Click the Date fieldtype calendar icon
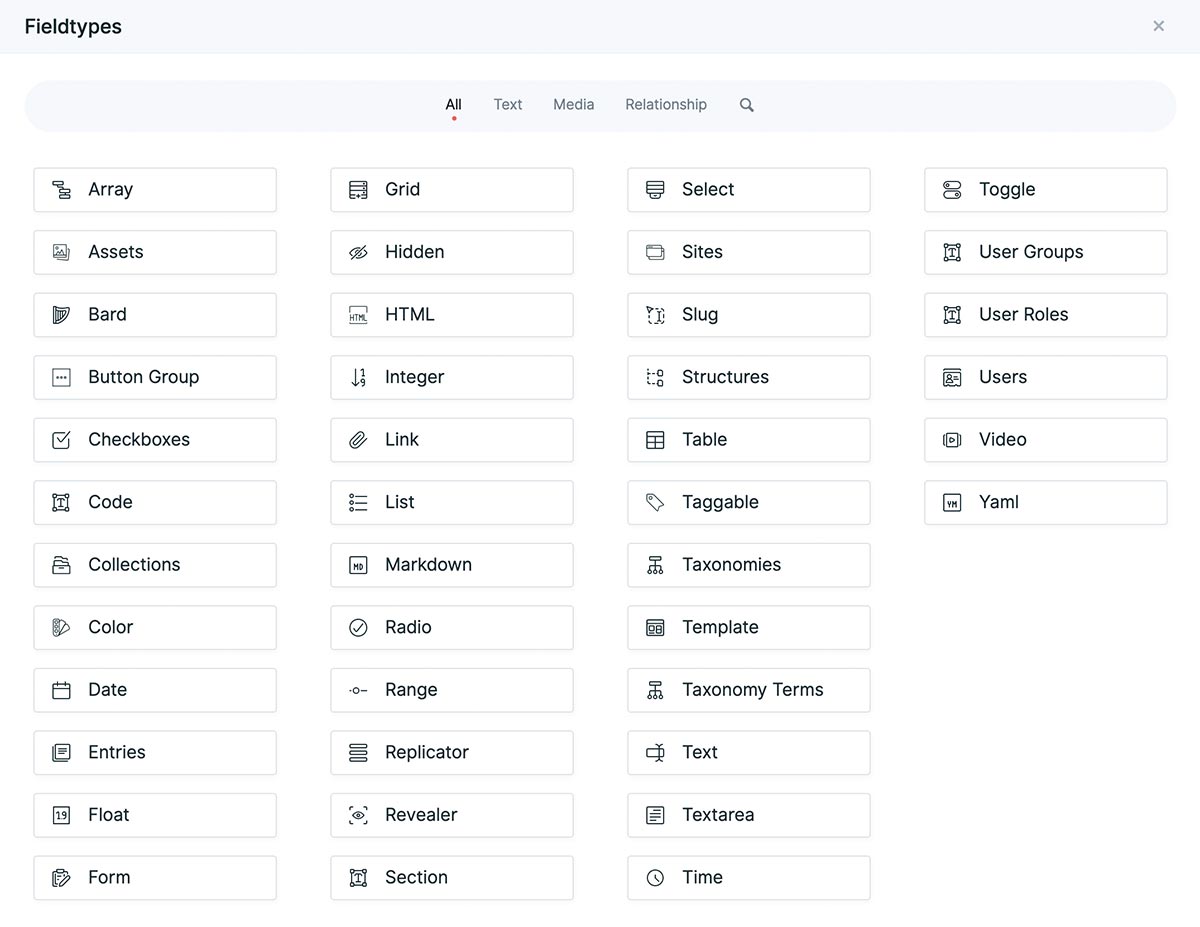1200x927 pixels. (60, 690)
